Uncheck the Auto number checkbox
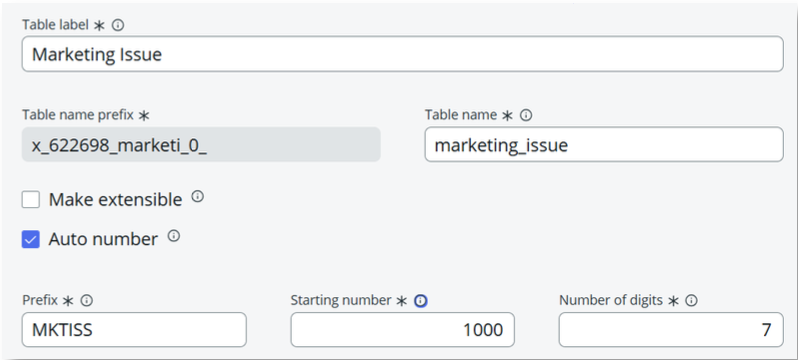 click(x=31, y=239)
